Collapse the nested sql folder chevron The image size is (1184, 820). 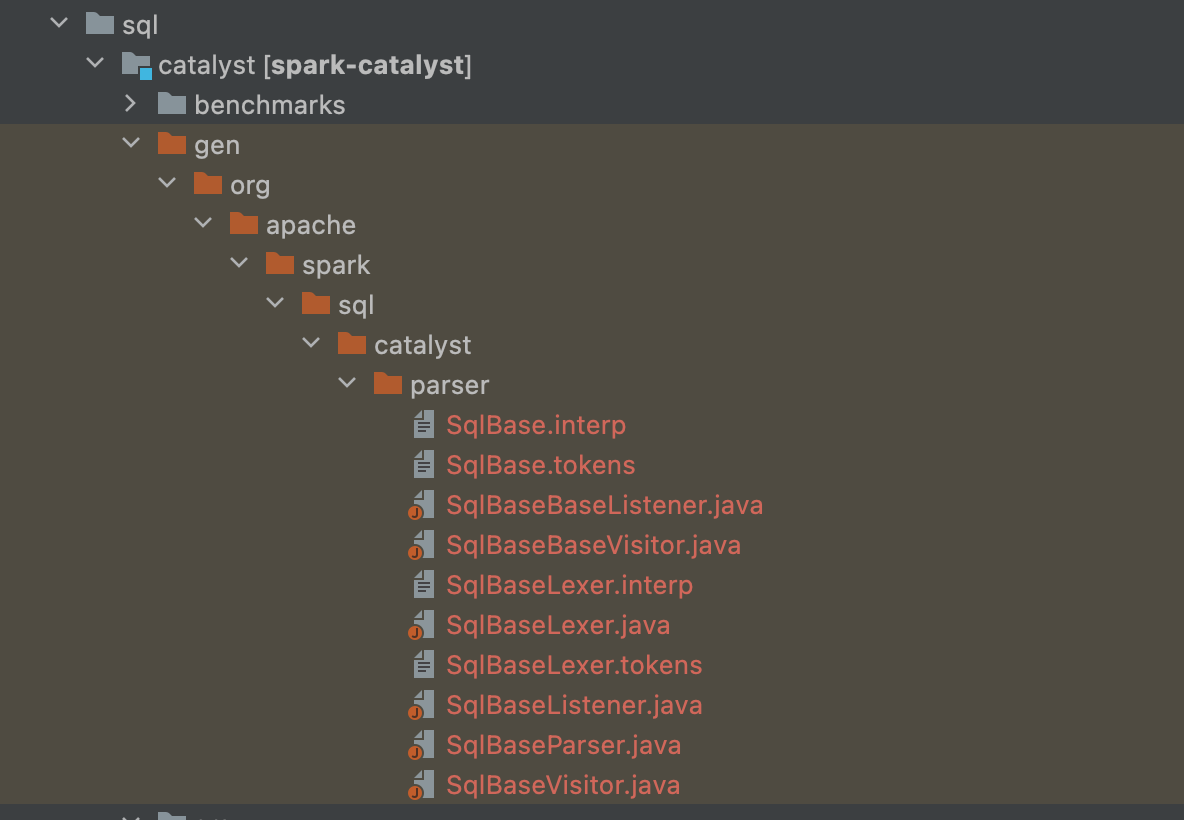[276, 304]
